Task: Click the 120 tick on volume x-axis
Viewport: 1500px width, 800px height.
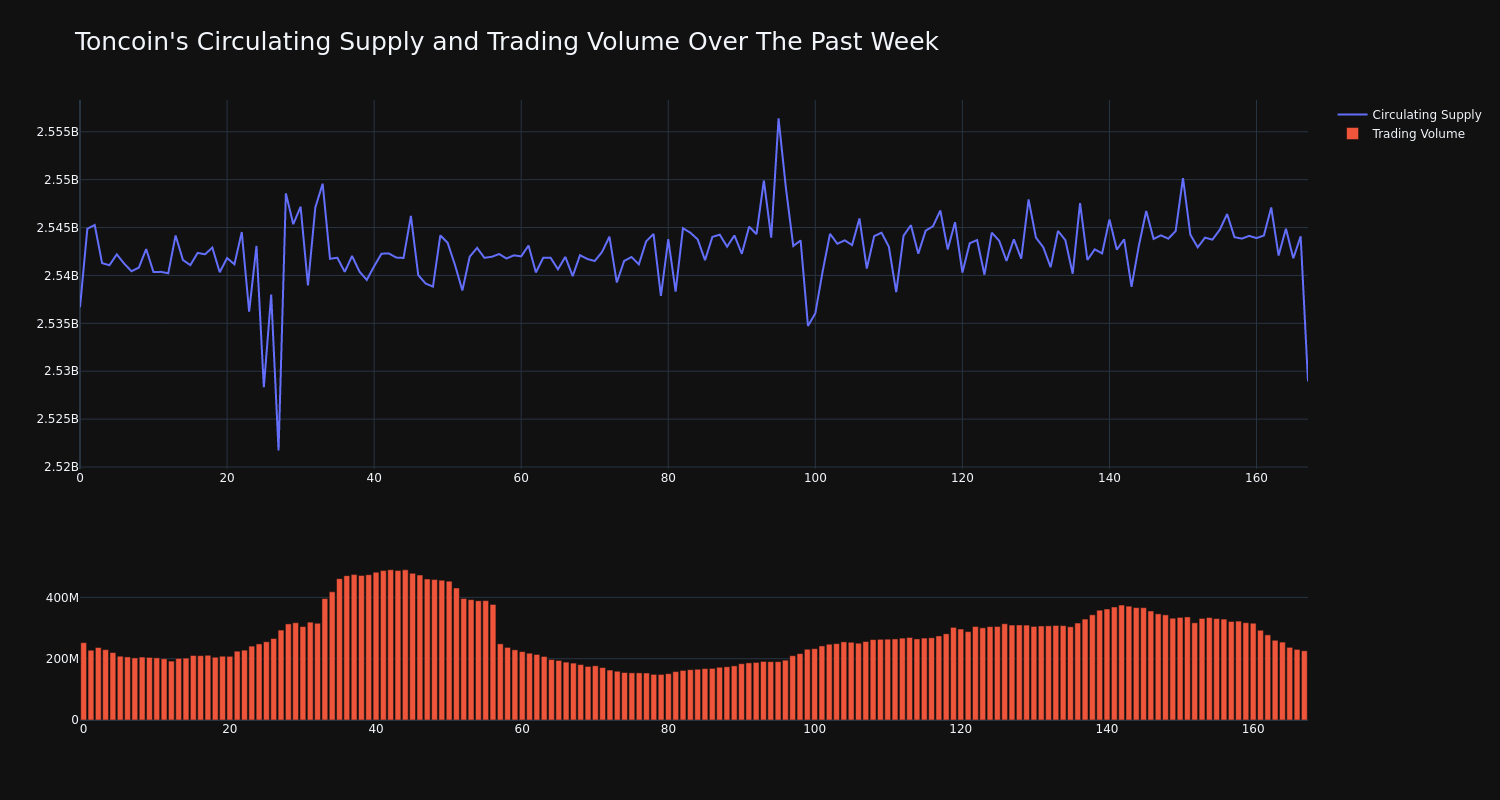Action: pyautogui.click(x=961, y=729)
